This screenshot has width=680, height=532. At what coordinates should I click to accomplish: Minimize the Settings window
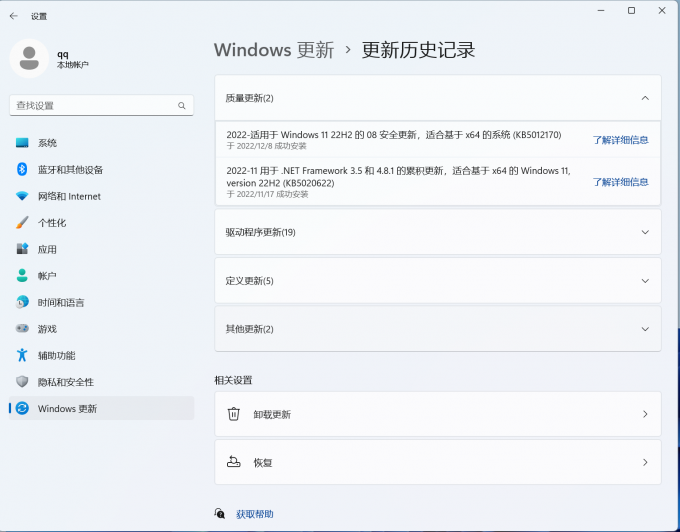pos(601,10)
